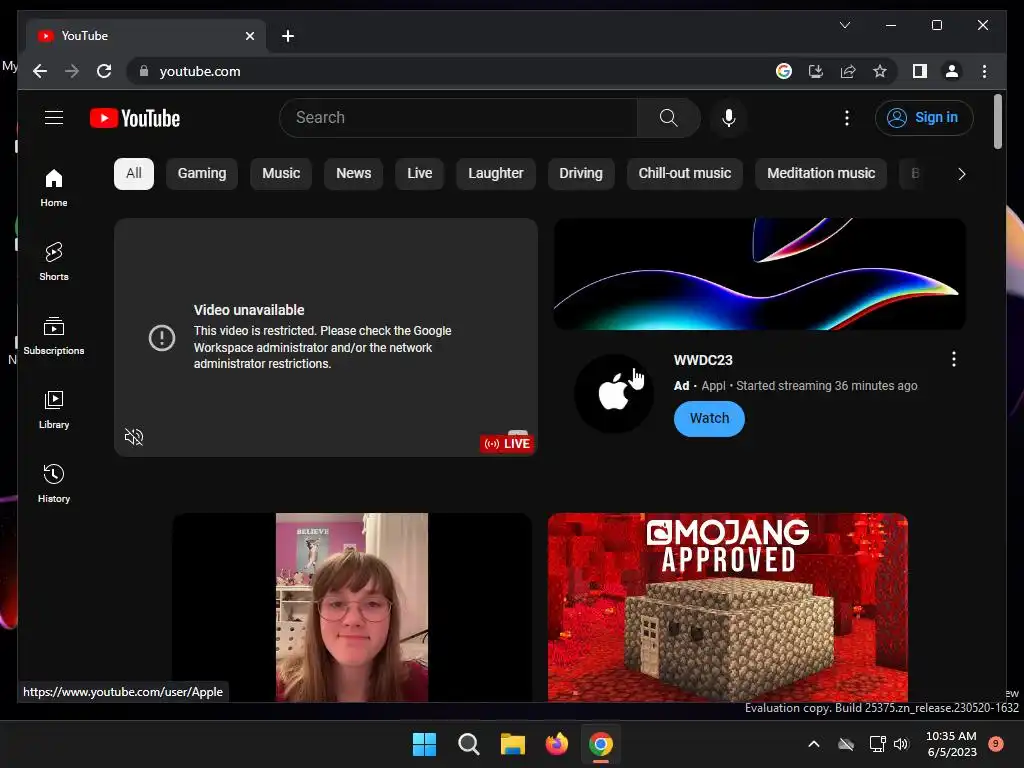Click the search magnifier button
This screenshot has width=1024, height=768.
(668, 118)
